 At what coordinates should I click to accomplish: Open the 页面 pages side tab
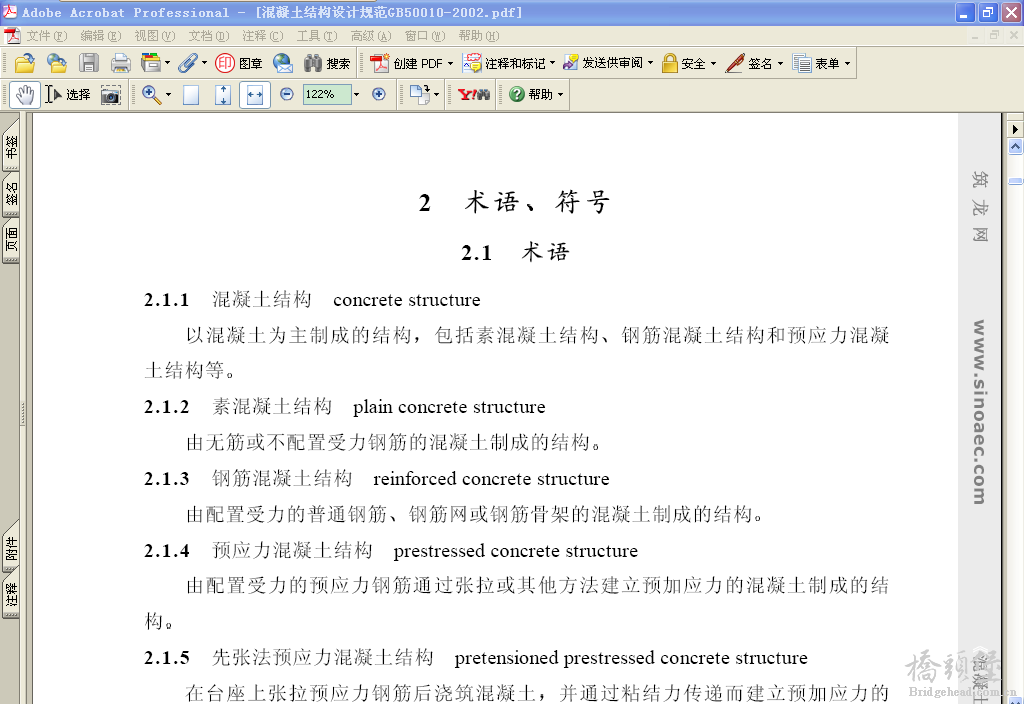(x=11, y=240)
